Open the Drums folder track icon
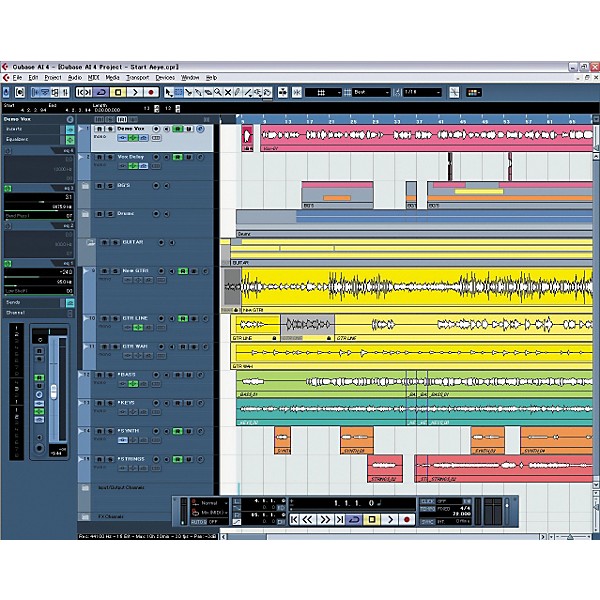The height and width of the screenshot is (600, 600). [85, 214]
